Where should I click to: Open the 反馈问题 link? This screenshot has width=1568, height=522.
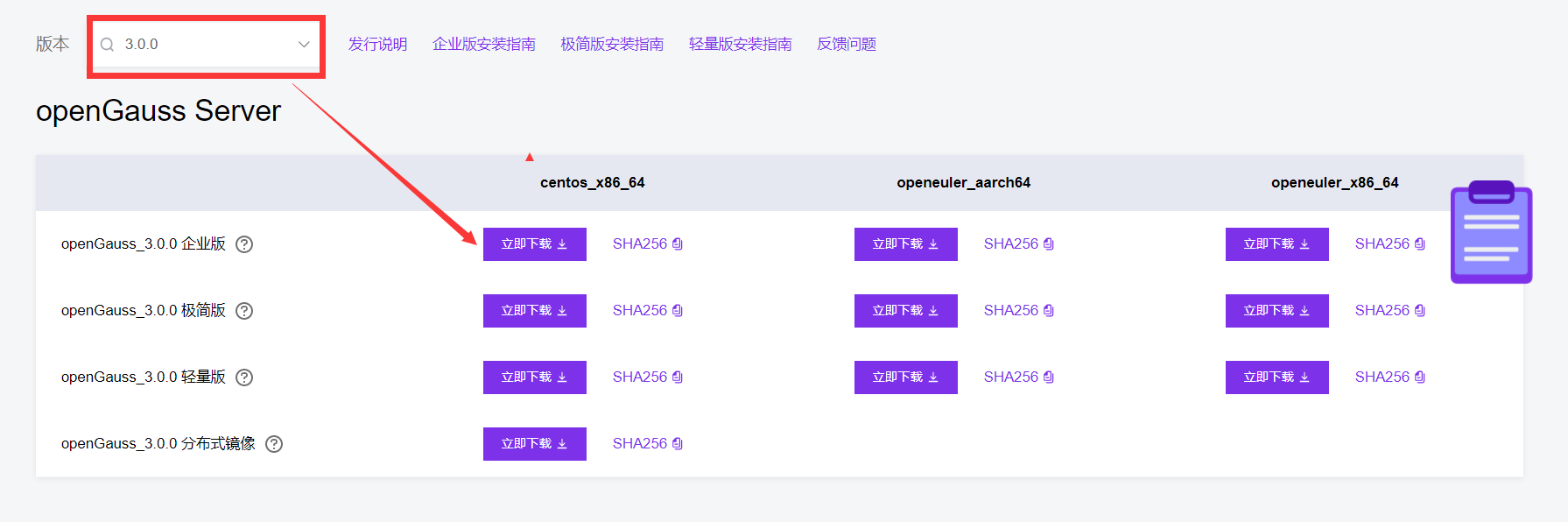pyautogui.click(x=846, y=45)
